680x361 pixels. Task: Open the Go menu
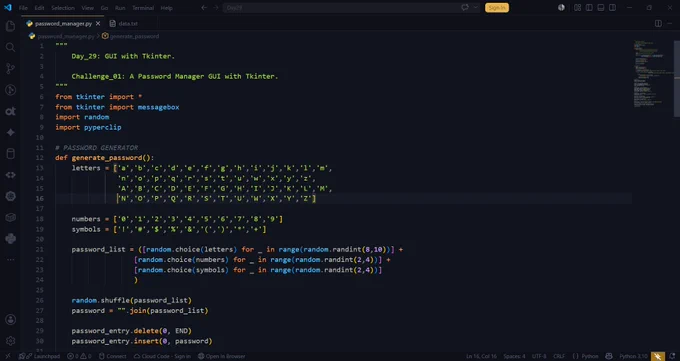(x=104, y=8)
